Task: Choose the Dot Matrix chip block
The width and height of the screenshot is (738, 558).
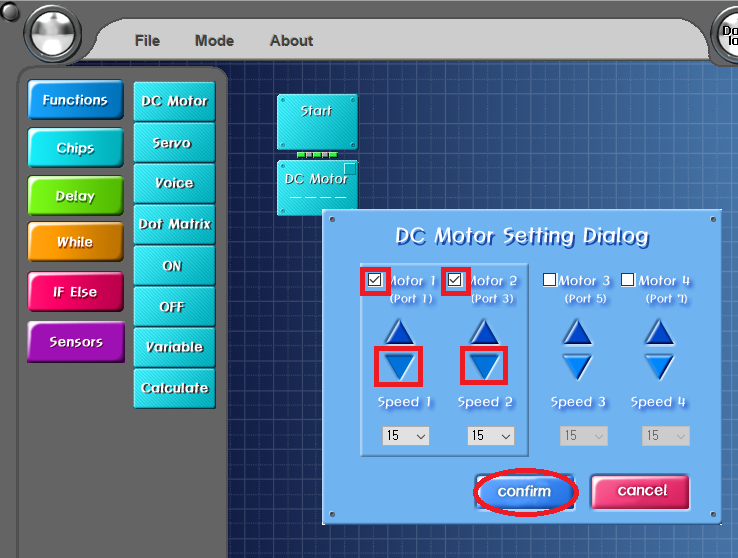Action: click(x=175, y=224)
